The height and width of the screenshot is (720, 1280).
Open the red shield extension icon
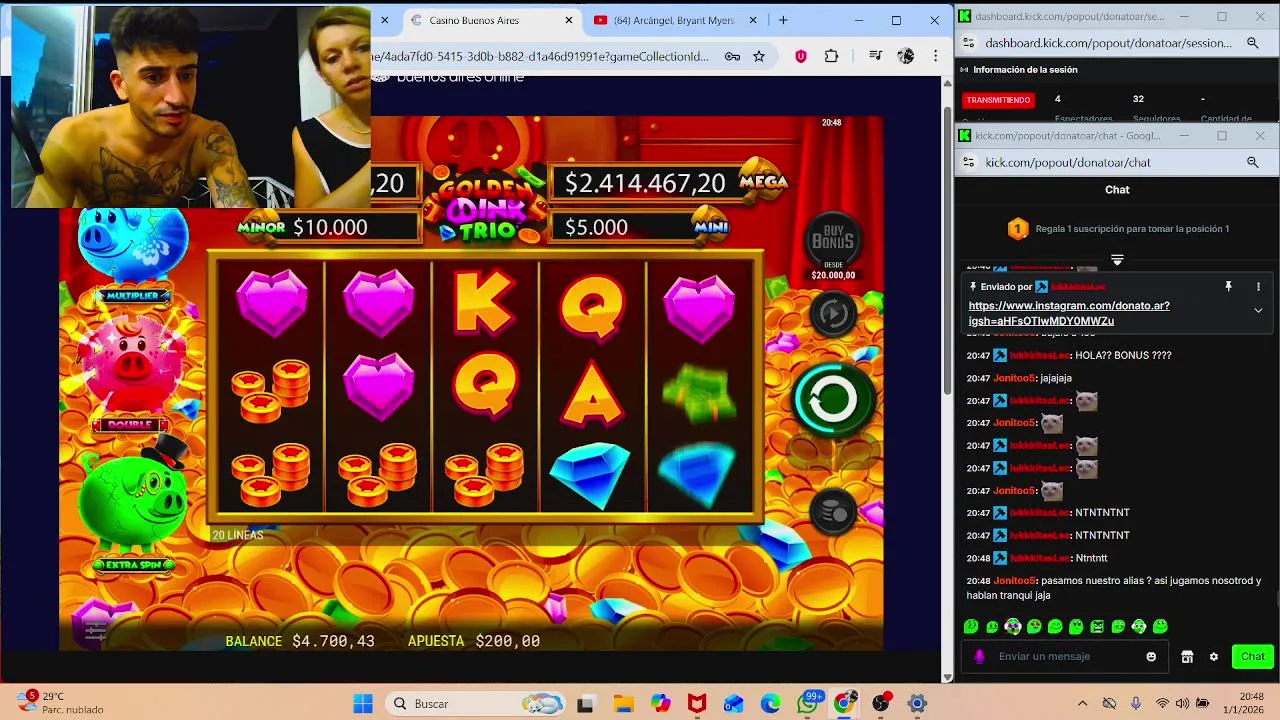(x=801, y=56)
